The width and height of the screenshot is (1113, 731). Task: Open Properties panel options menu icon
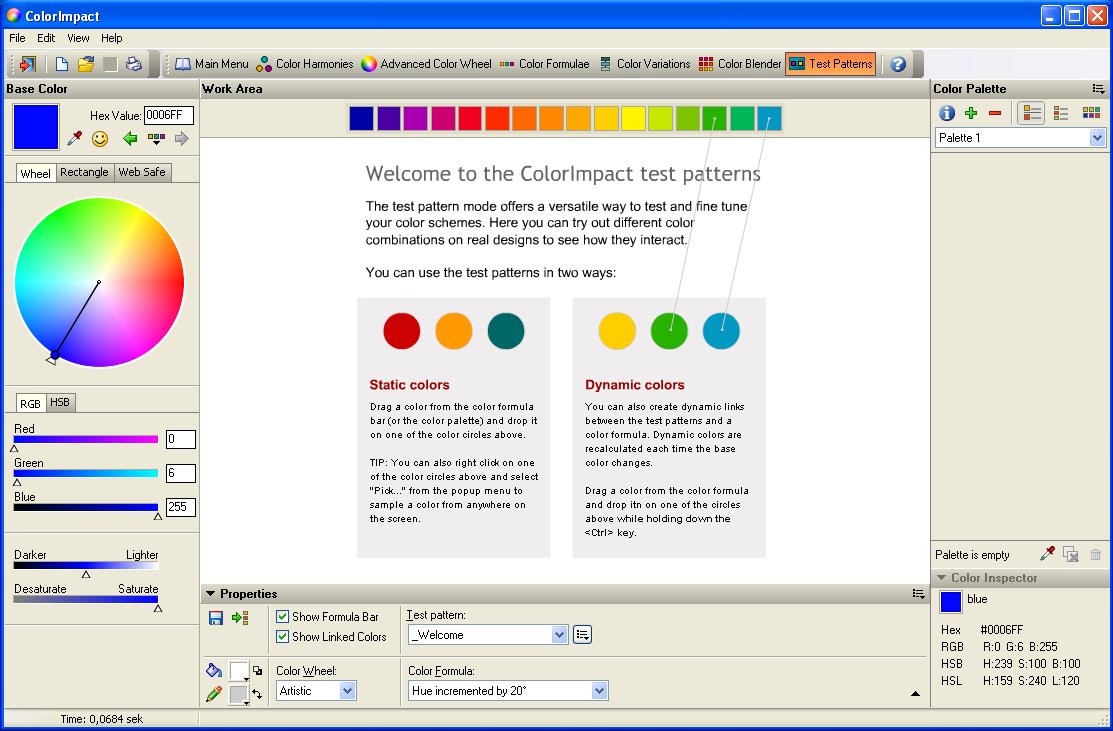coord(919,594)
